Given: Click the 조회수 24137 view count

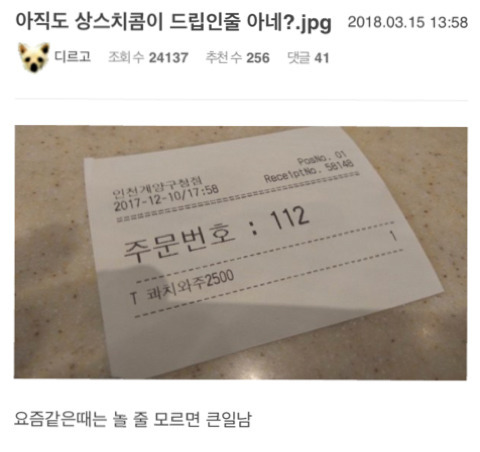Looking at the screenshot, I should [148, 57].
